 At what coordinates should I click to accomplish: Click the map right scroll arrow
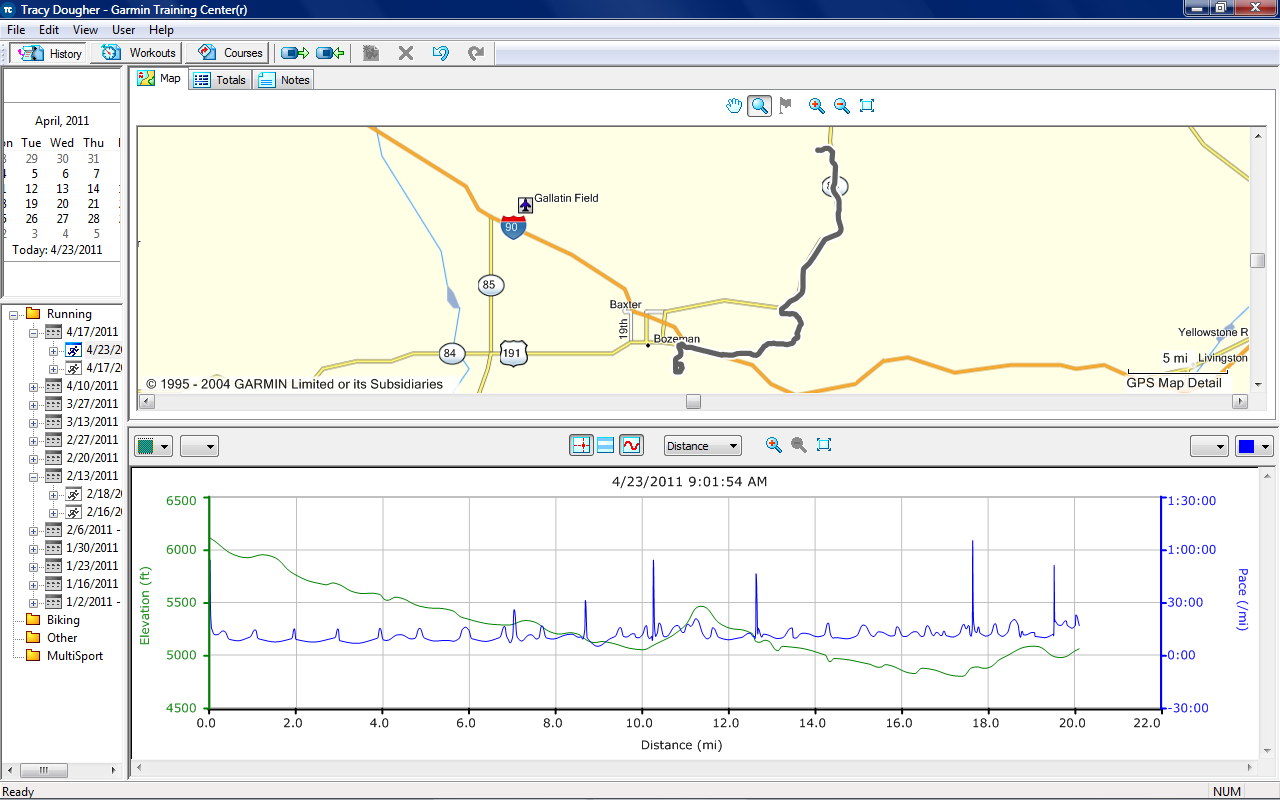(x=1241, y=401)
